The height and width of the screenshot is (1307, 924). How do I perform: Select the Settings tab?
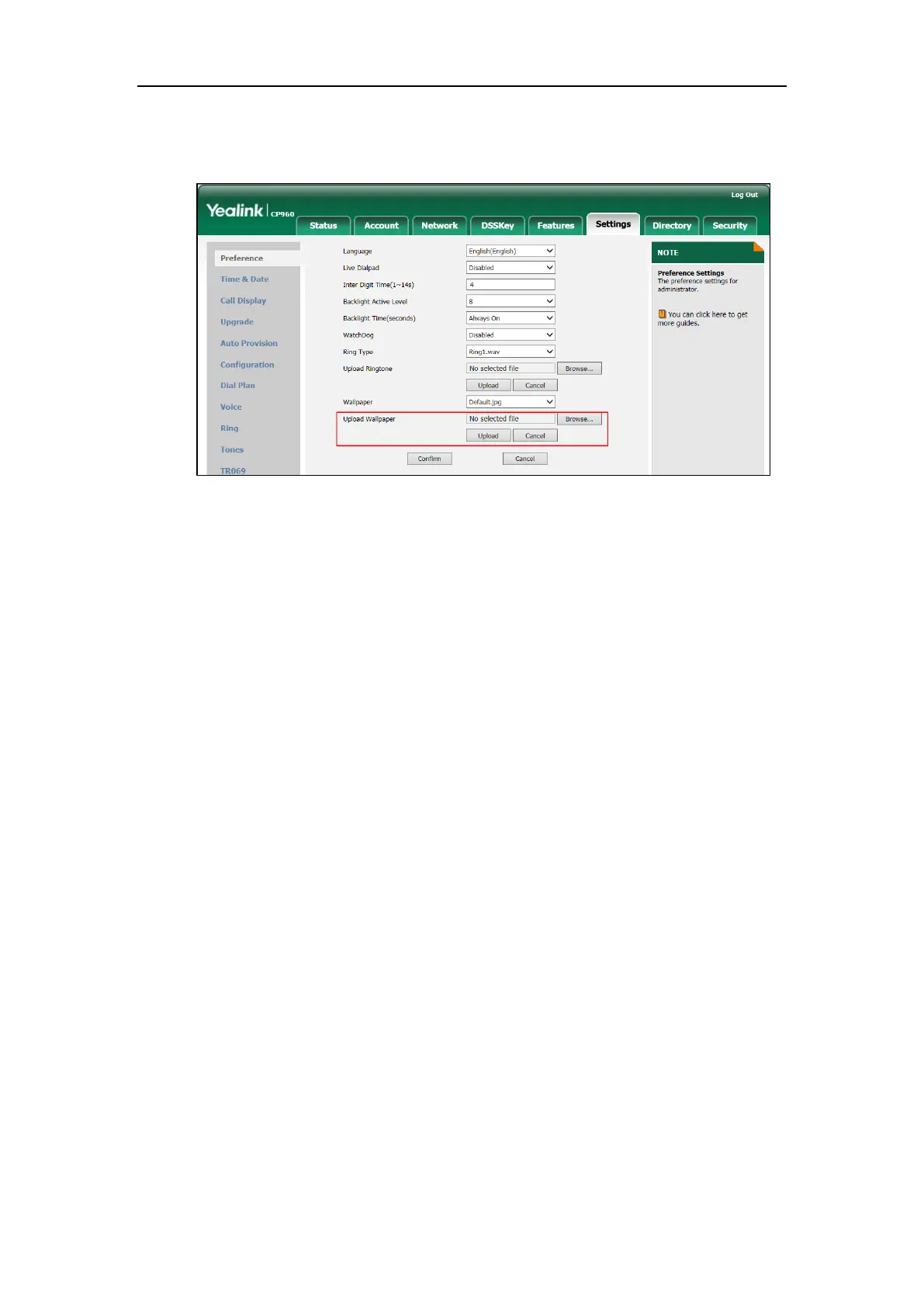(x=613, y=224)
